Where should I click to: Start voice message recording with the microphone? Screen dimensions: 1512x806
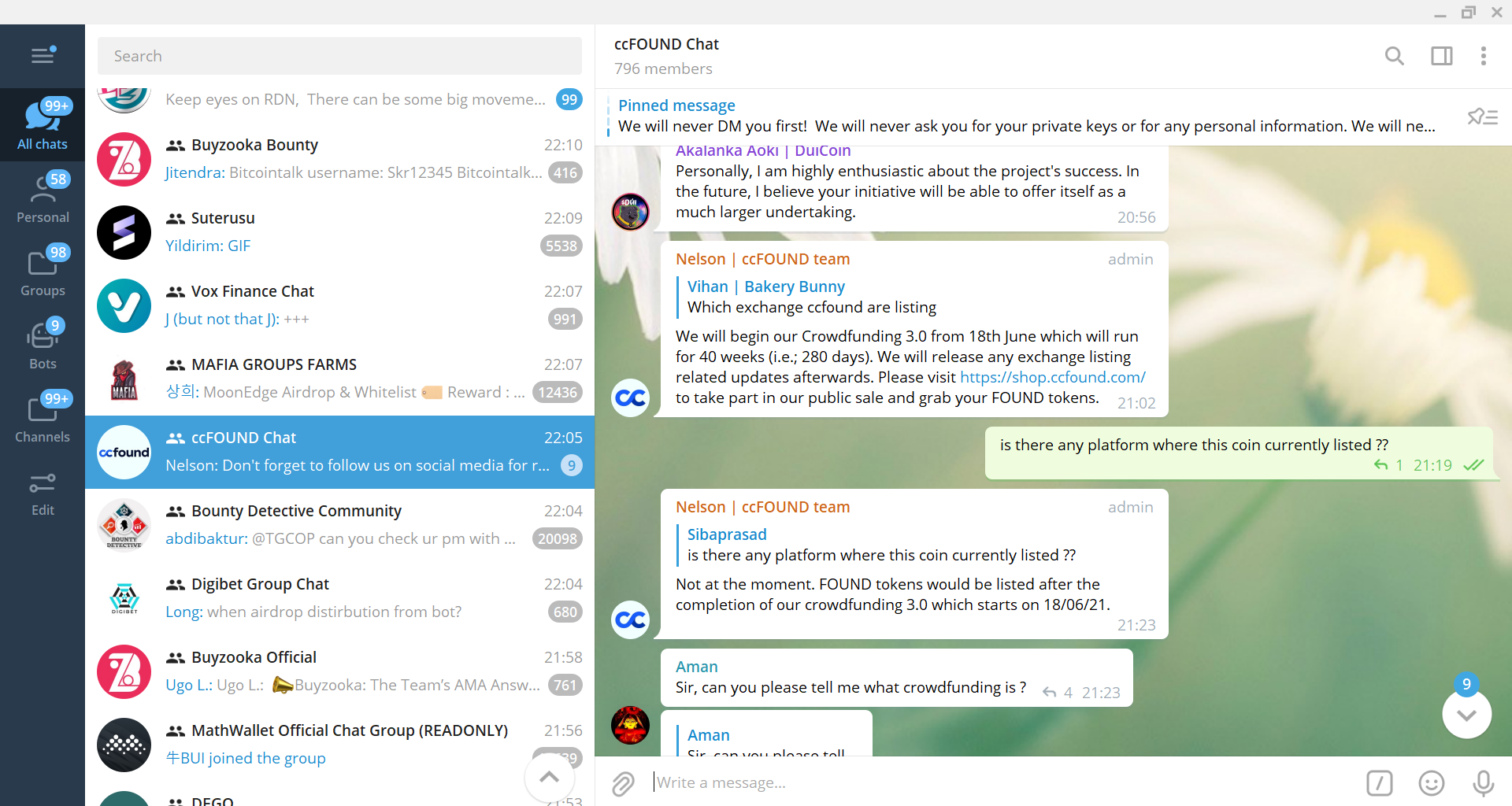[x=1483, y=783]
